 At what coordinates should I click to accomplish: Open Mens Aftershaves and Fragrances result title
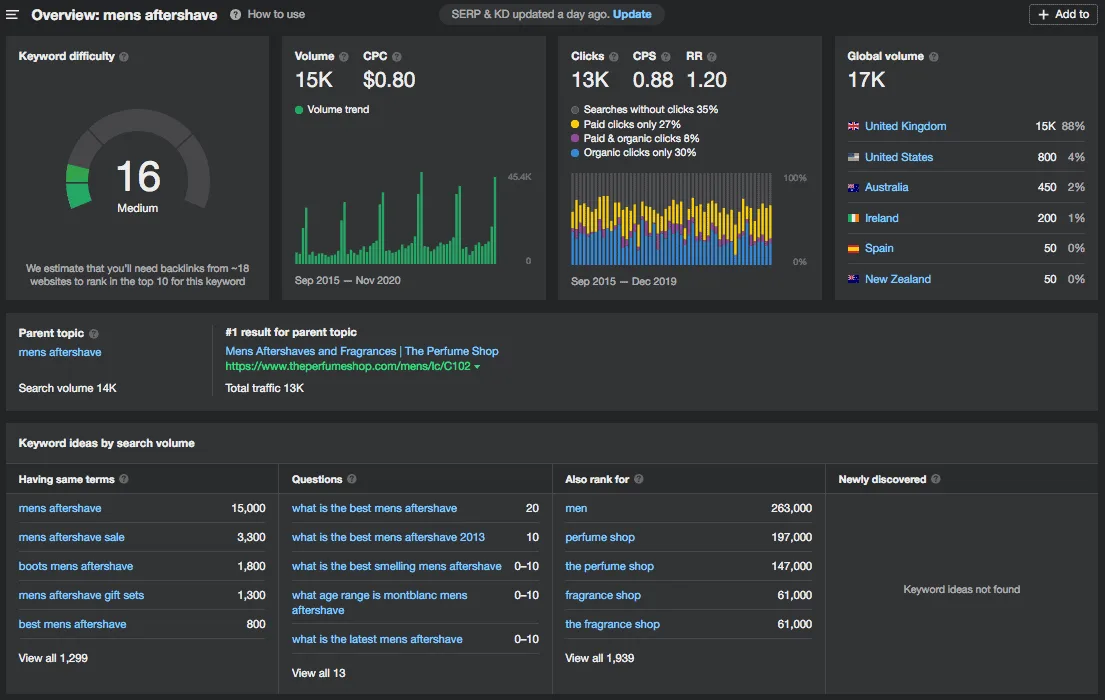tap(362, 351)
